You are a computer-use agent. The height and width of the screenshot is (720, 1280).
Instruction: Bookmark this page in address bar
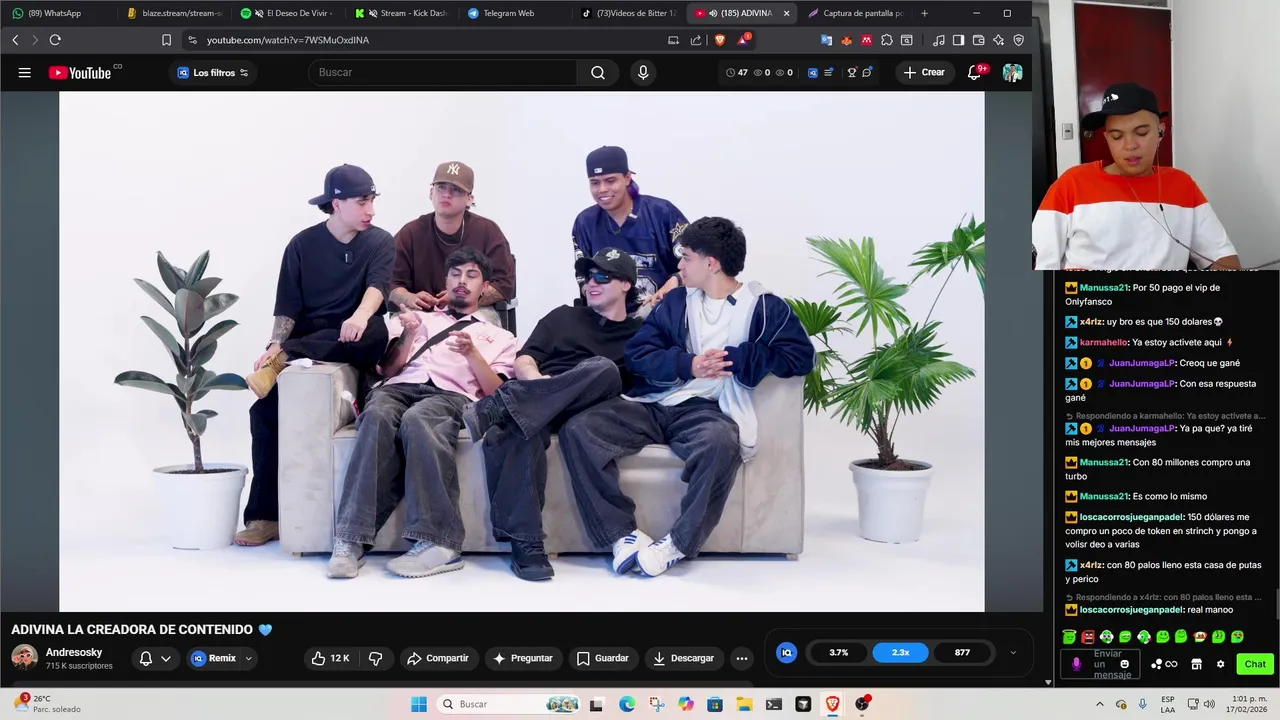tap(166, 40)
